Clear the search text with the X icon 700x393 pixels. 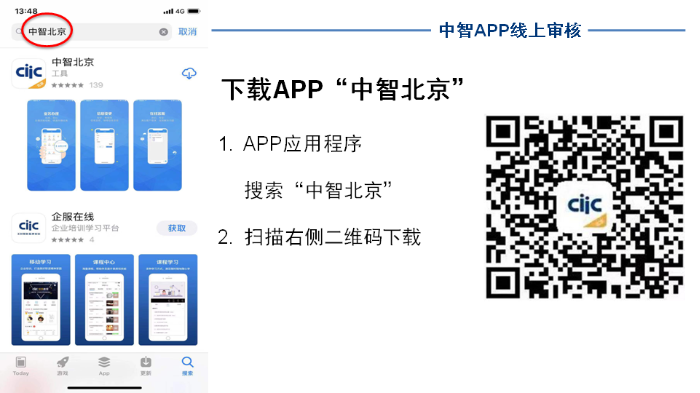[163, 32]
